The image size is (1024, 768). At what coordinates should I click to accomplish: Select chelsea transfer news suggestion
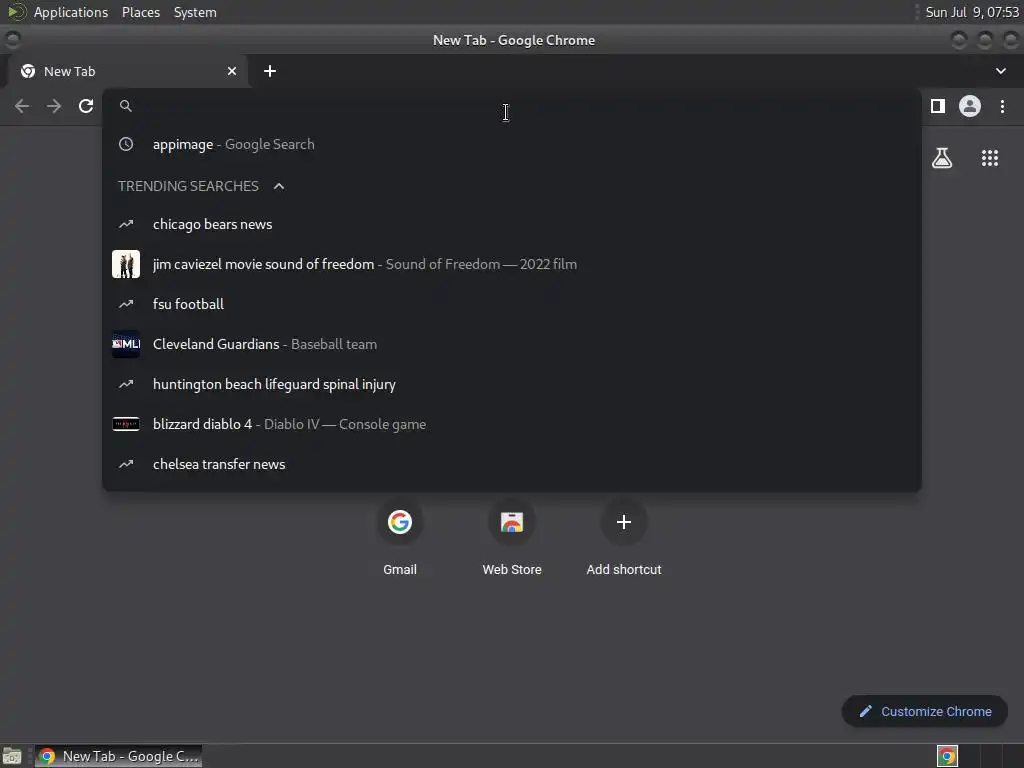(512, 464)
